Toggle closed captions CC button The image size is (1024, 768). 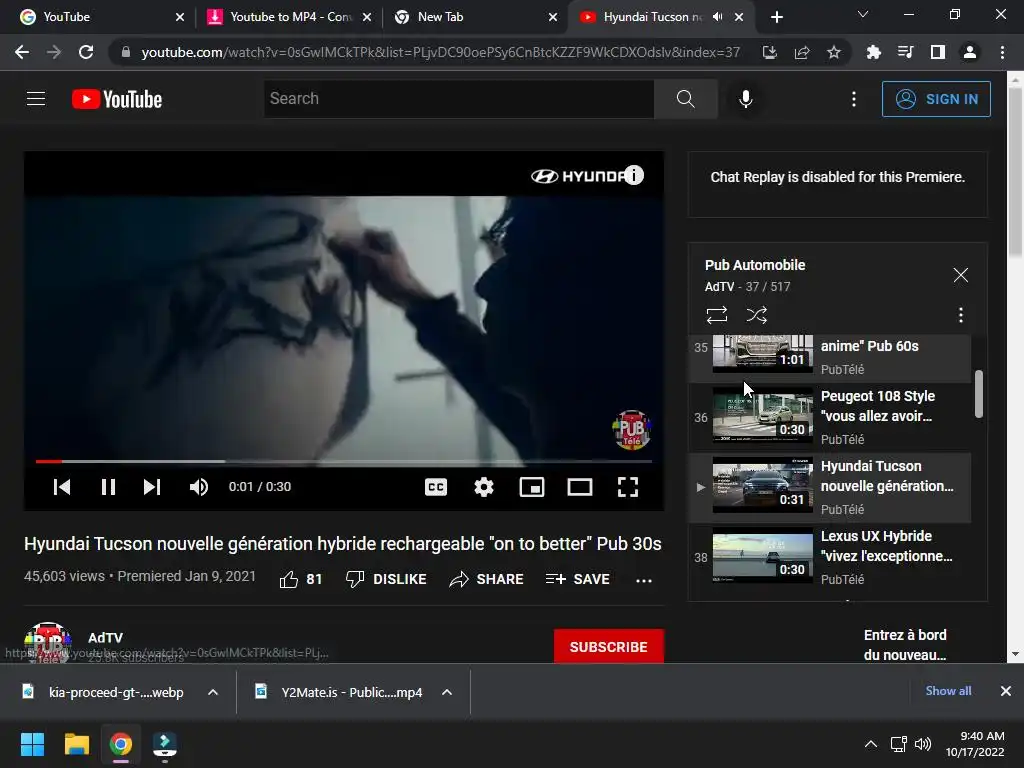pyautogui.click(x=436, y=487)
